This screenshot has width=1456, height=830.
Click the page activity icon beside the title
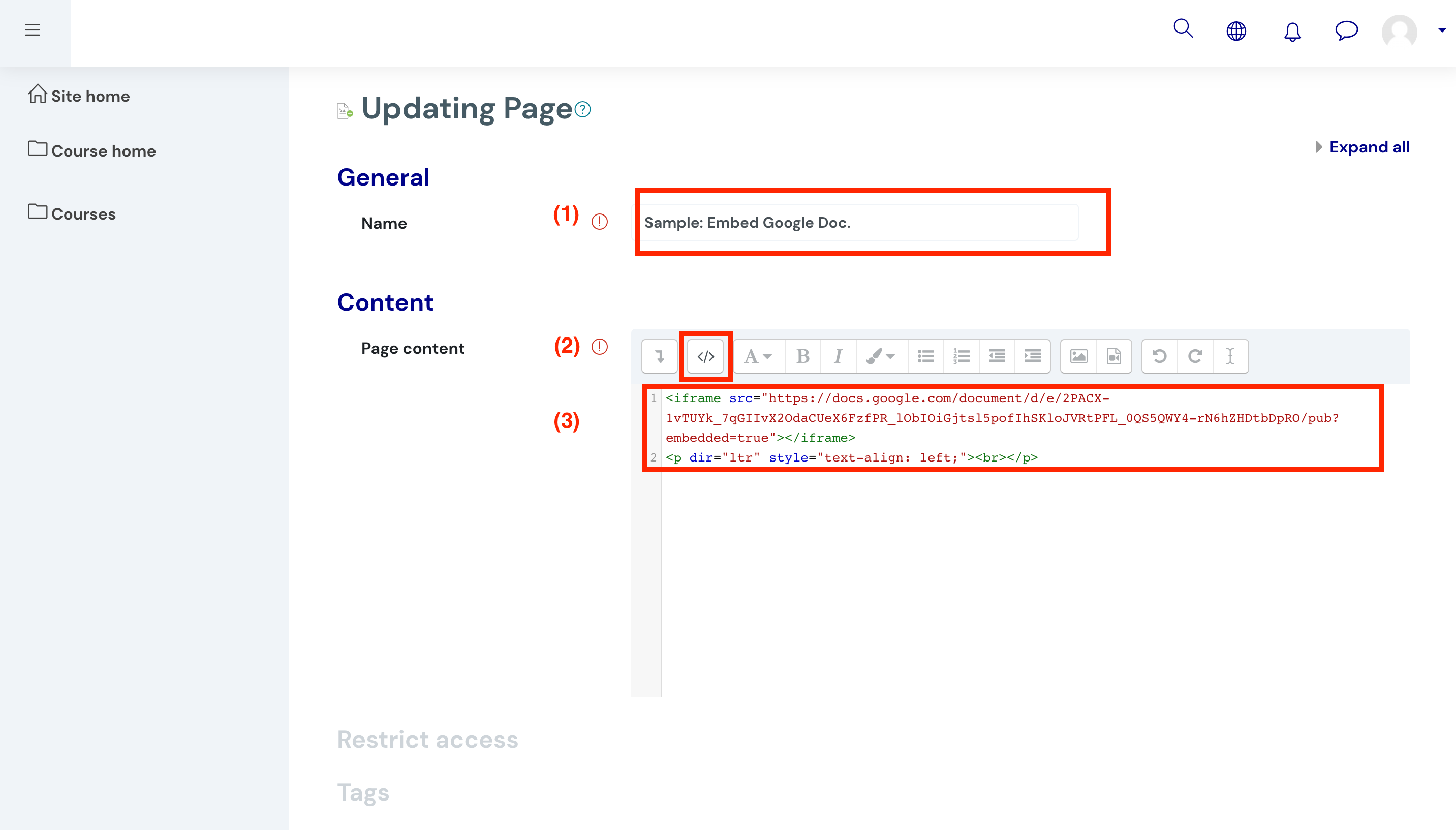(345, 111)
